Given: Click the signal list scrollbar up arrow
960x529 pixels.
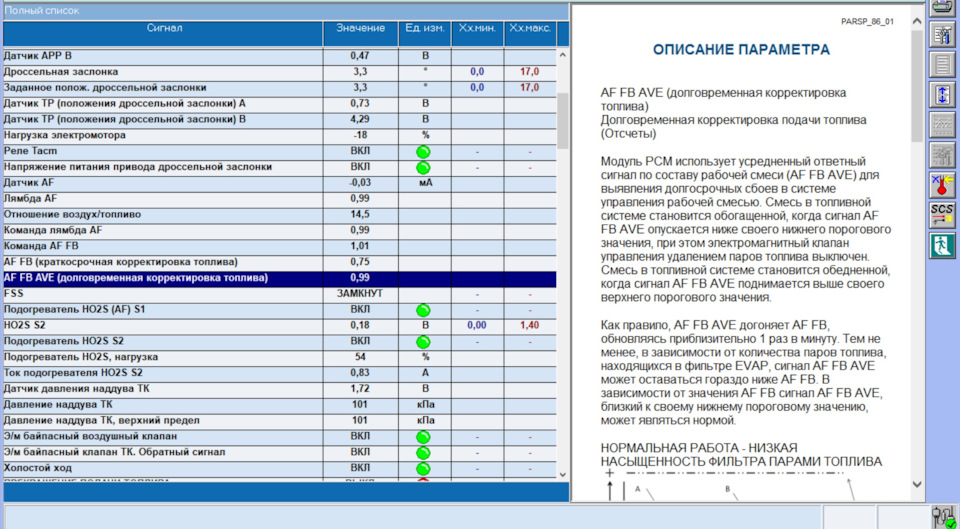Looking at the screenshot, I should point(563,55).
